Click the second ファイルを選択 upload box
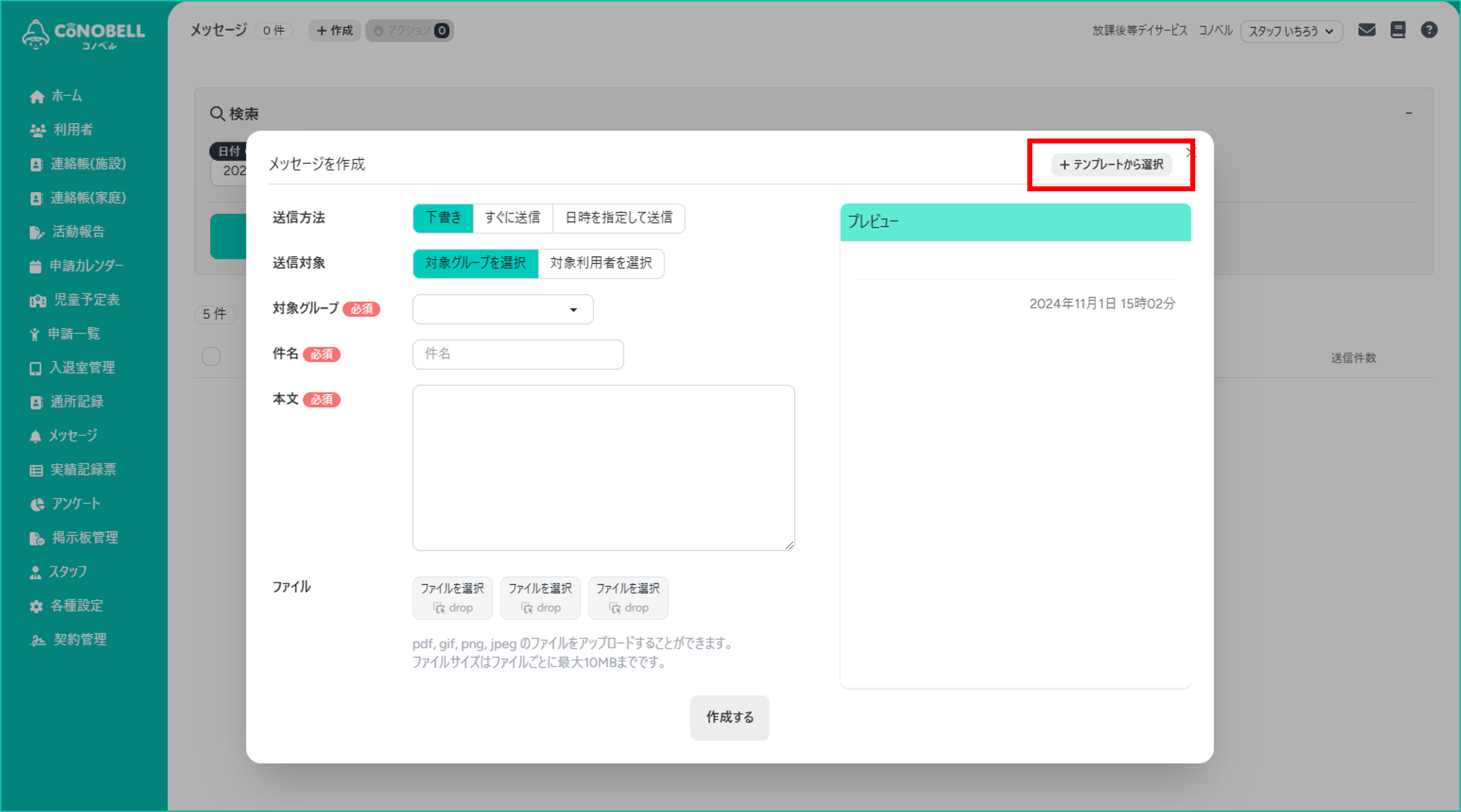 540,598
